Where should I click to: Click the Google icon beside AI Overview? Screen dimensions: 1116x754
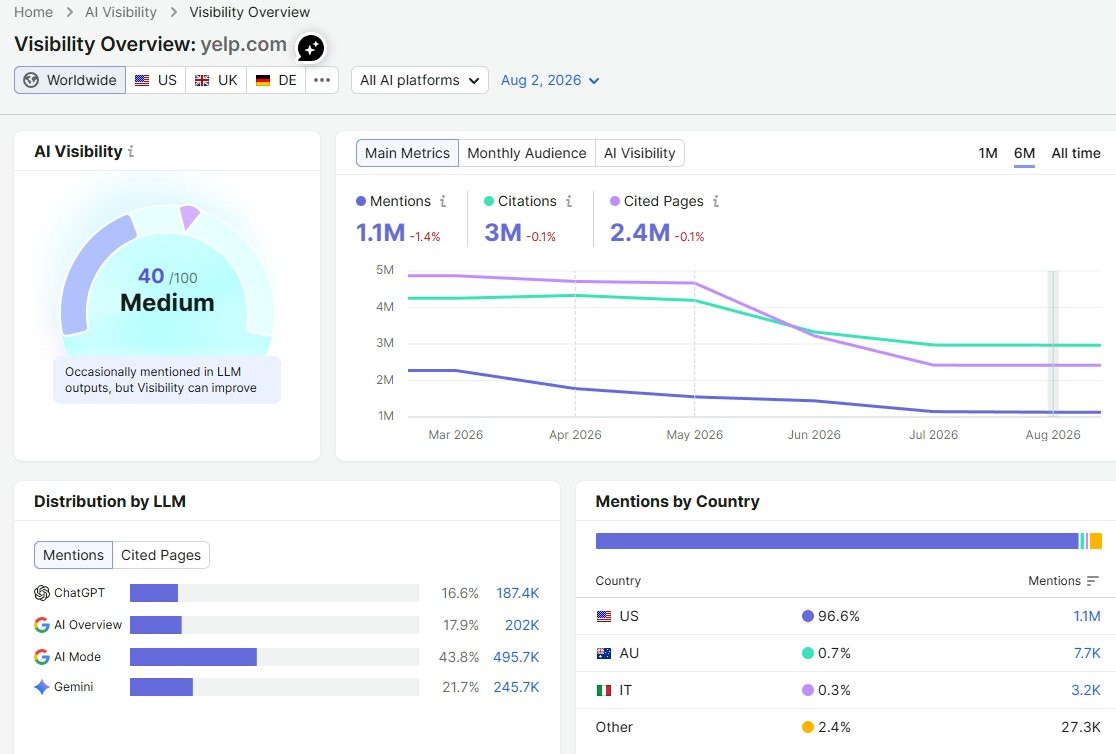tap(42, 625)
